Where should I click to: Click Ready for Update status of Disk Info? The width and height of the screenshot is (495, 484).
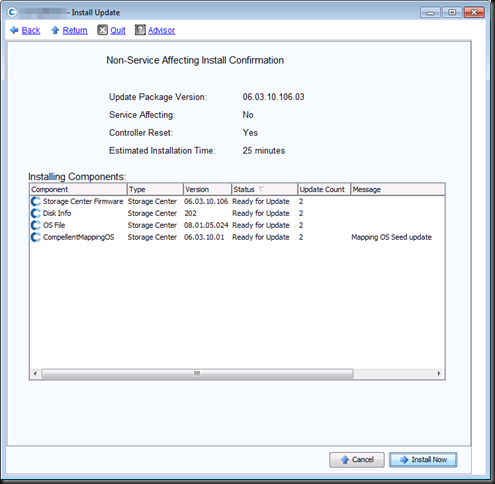[261, 213]
